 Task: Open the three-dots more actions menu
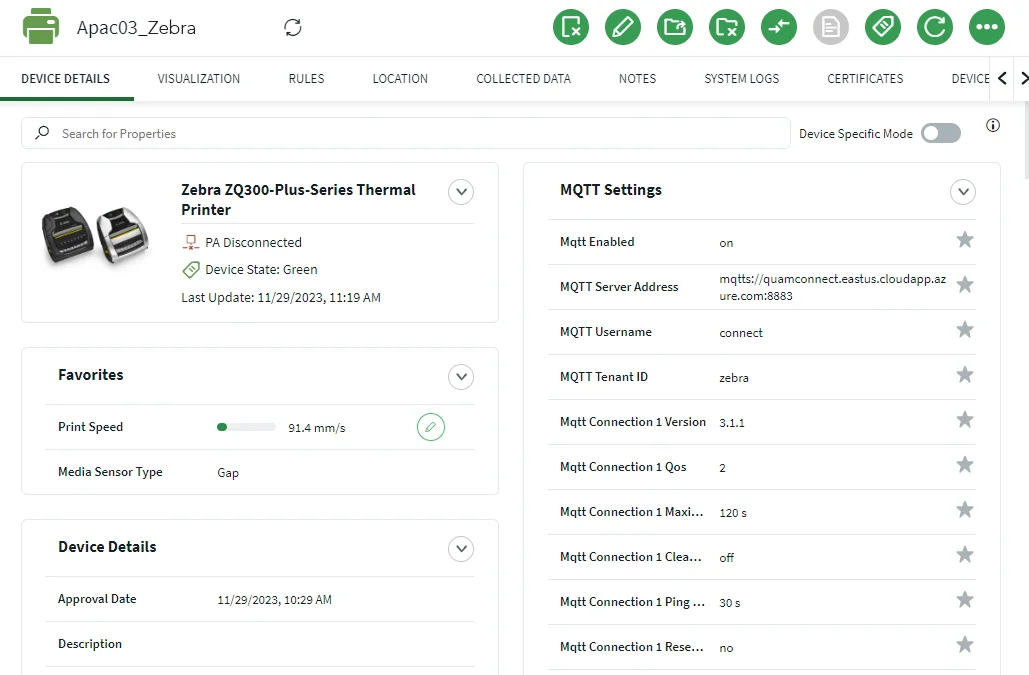[x=987, y=27]
